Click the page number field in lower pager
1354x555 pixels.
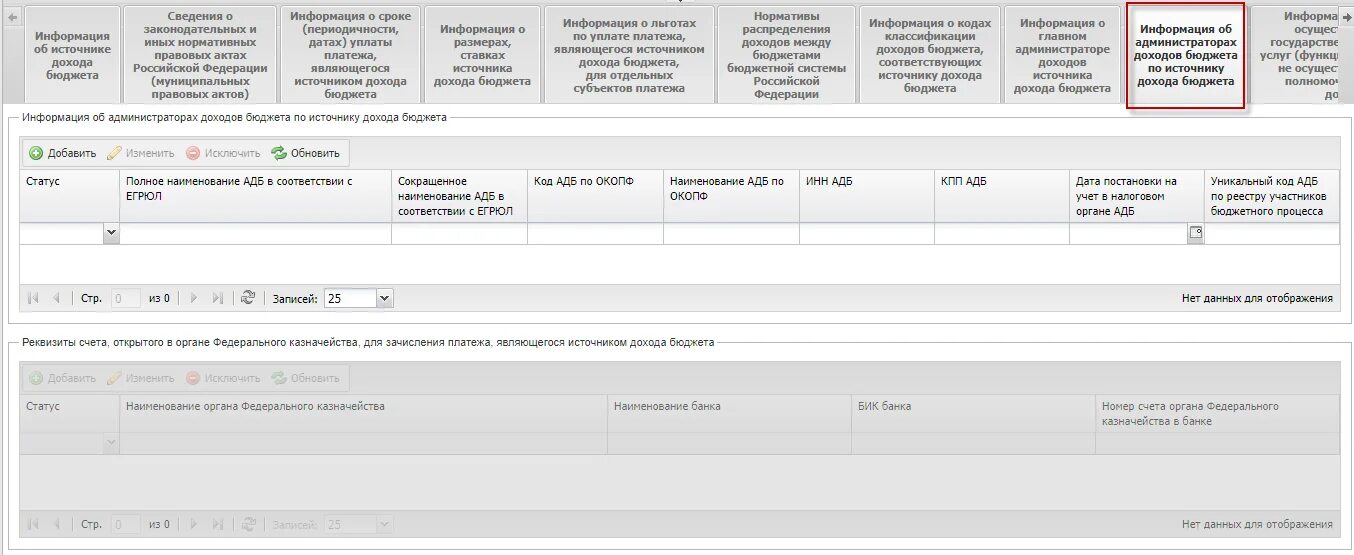127,524
